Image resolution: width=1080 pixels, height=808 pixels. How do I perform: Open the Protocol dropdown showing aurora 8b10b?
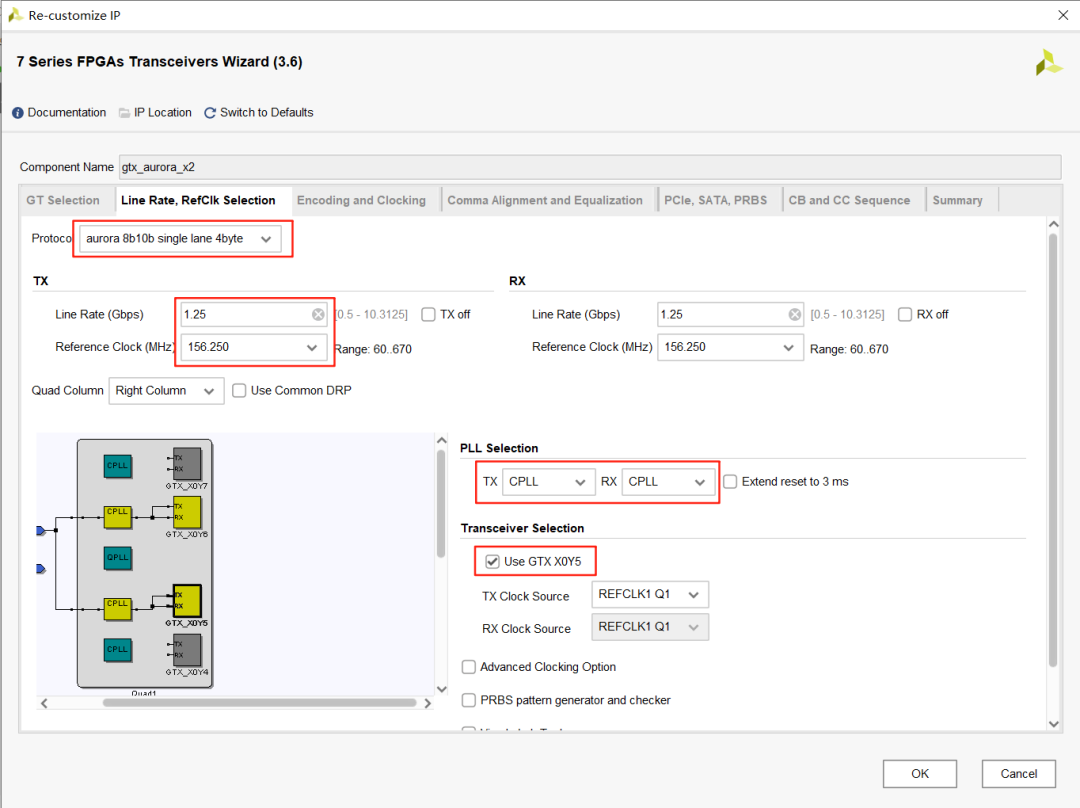(x=266, y=238)
